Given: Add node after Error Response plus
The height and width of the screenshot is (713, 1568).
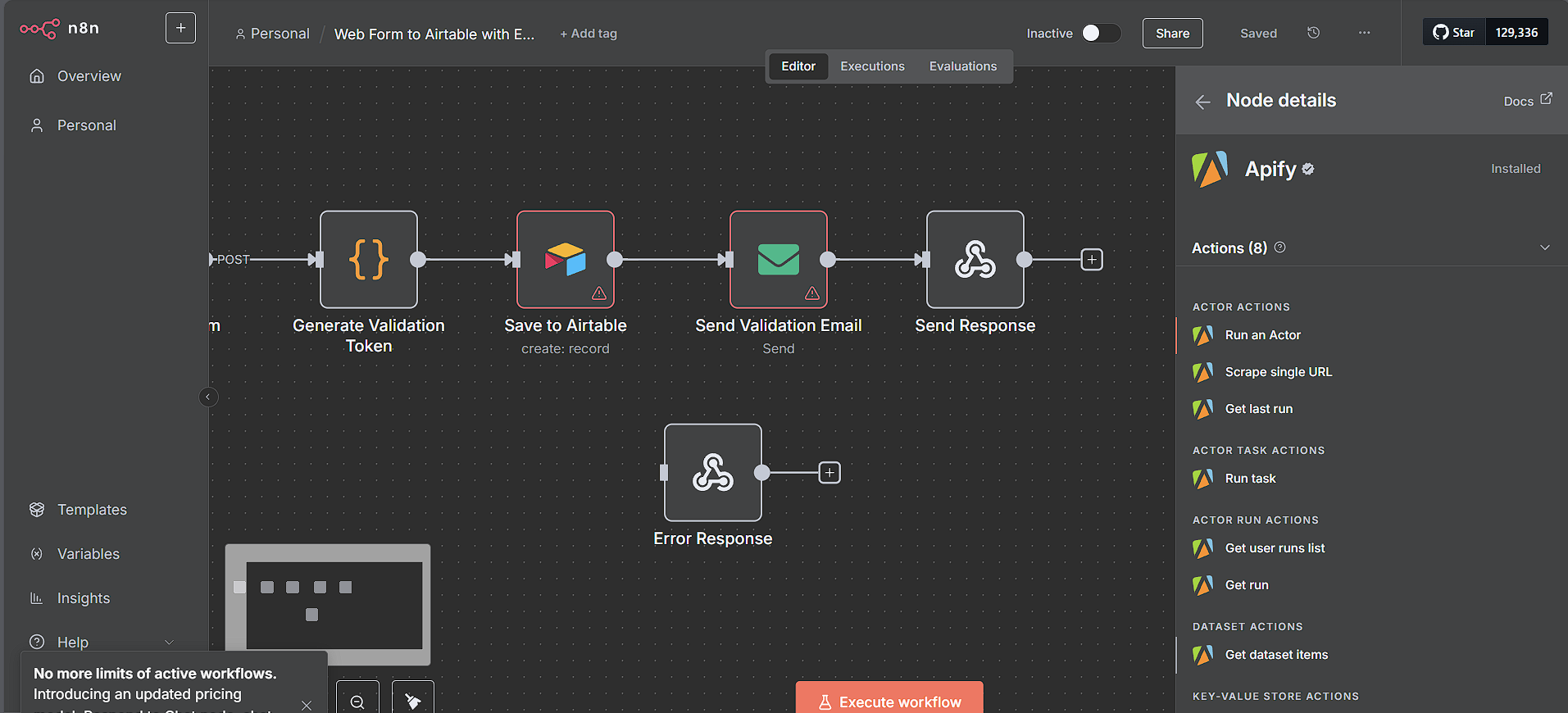Looking at the screenshot, I should coord(829,473).
